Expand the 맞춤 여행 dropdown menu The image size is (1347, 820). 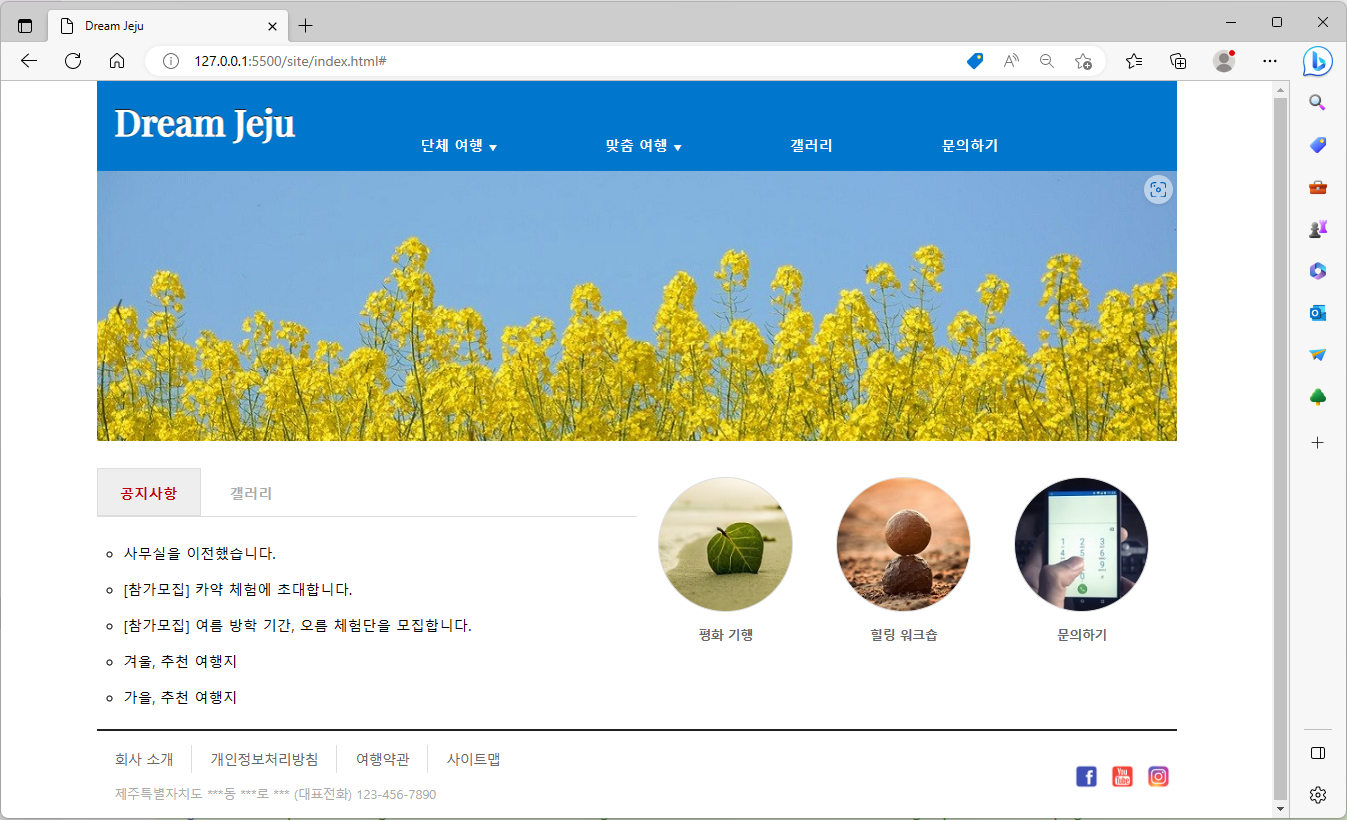click(x=643, y=146)
